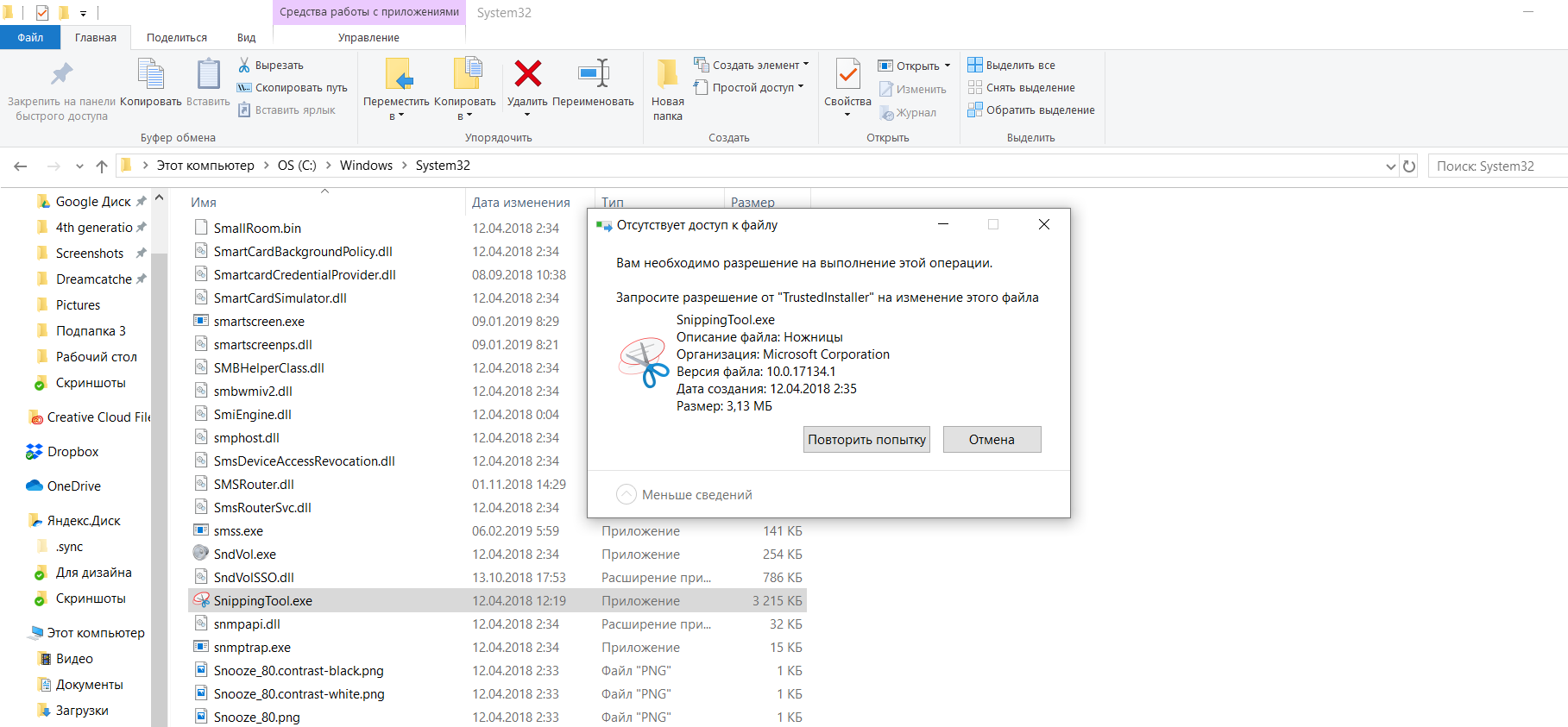The image size is (1568, 727).
Task: Open Google Диск in sidebar
Action: tap(92, 201)
